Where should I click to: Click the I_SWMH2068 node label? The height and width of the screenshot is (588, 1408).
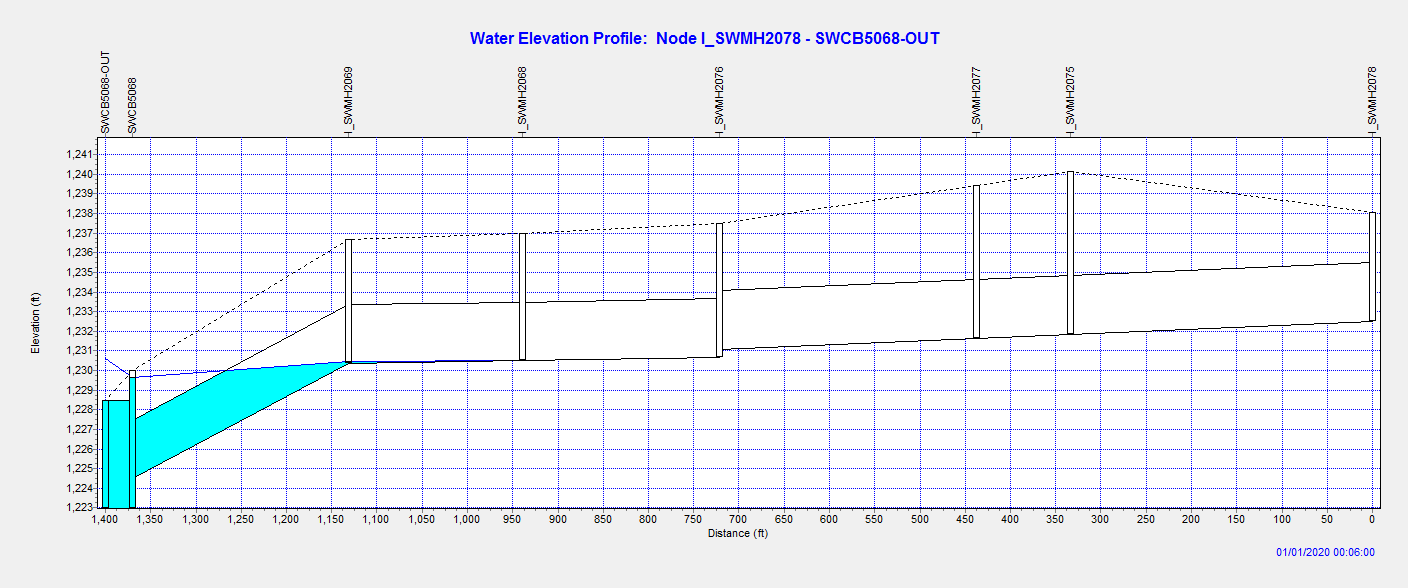[522, 100]
